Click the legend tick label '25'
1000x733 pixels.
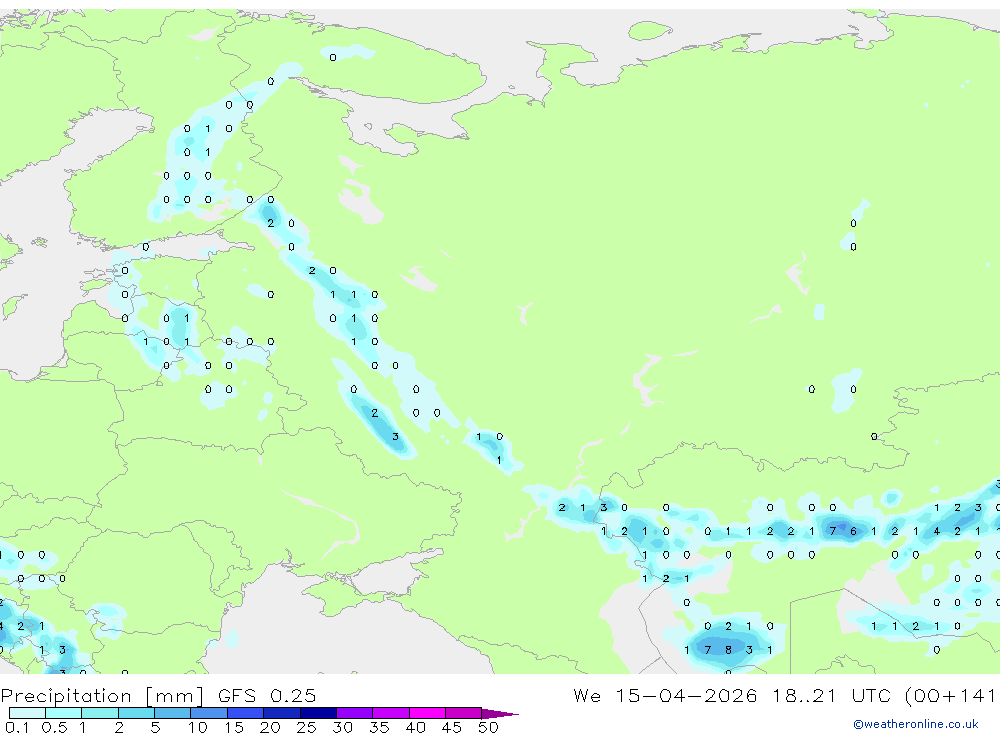(306, 727)
